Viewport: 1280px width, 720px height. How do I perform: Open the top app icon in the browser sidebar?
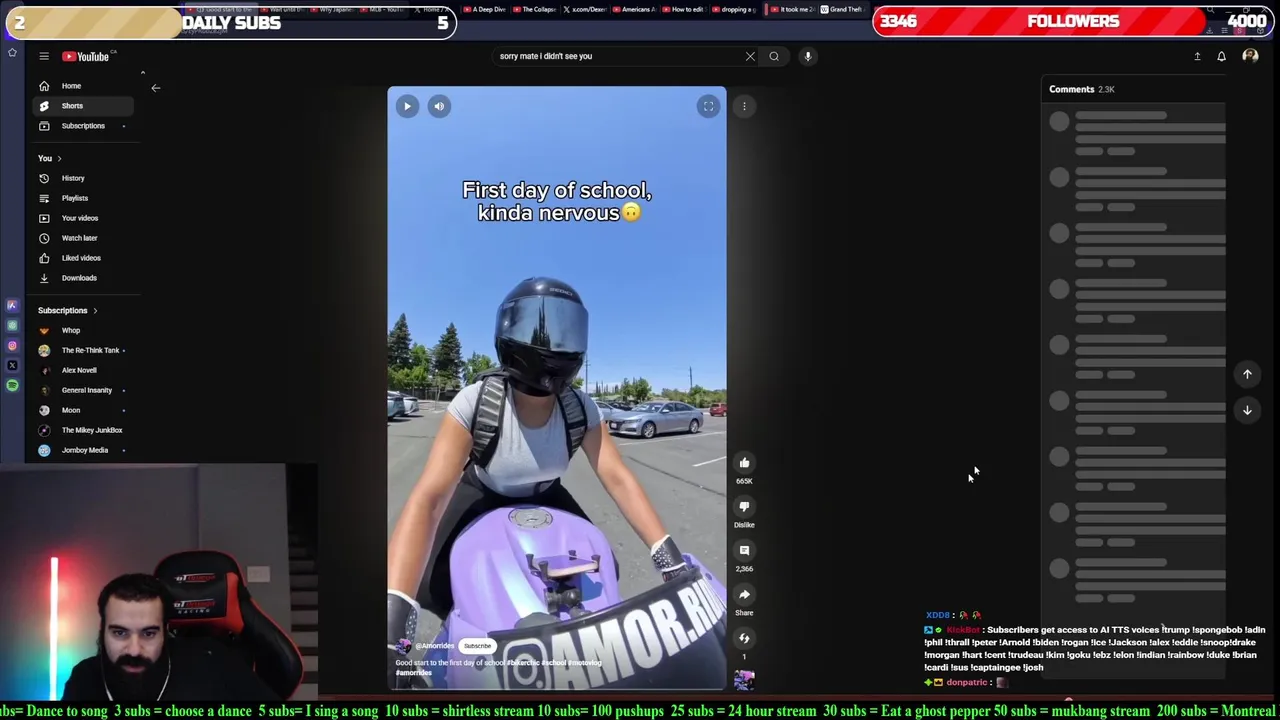coord(12,306)
